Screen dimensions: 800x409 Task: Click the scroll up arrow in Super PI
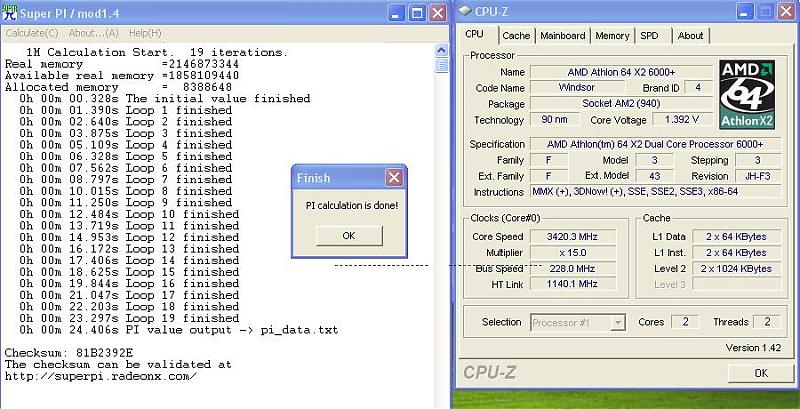click(442, 50)
